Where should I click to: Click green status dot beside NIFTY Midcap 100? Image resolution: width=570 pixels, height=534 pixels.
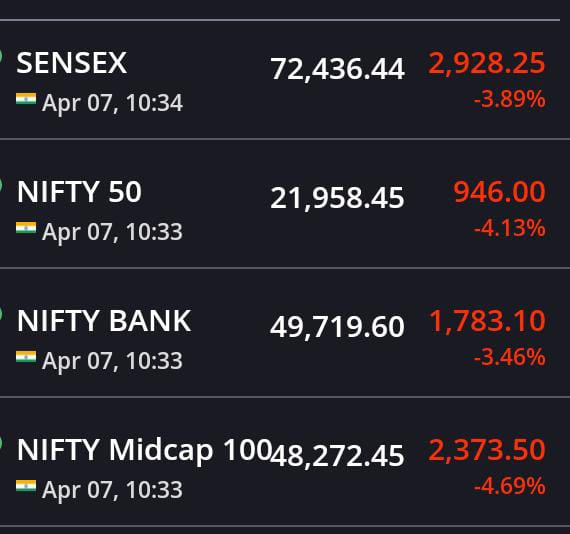tap(1, 444)
